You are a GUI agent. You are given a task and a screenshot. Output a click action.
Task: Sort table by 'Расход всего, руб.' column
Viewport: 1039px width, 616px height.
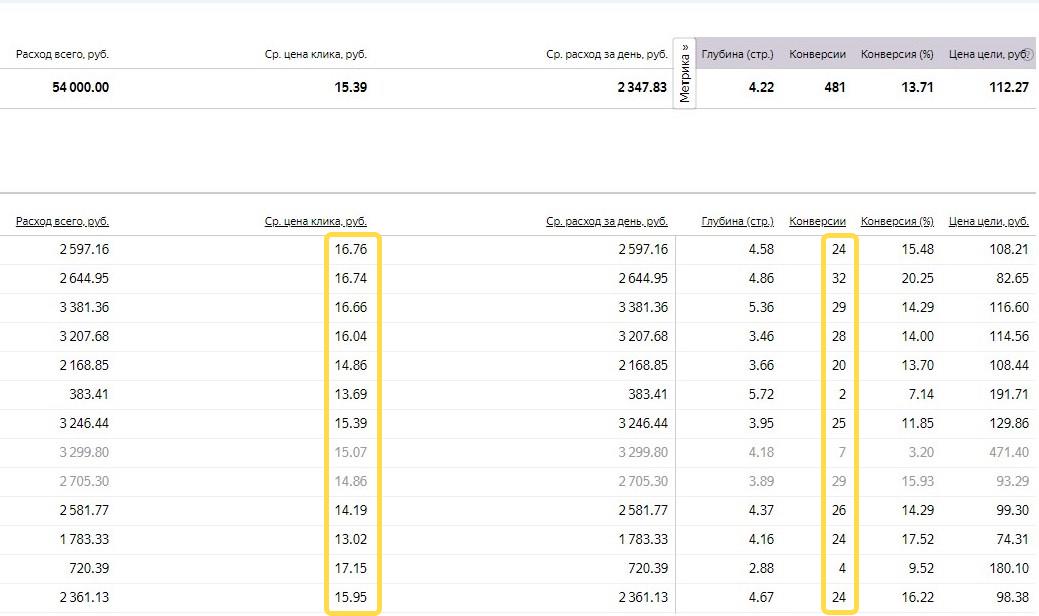click(62, 222)
